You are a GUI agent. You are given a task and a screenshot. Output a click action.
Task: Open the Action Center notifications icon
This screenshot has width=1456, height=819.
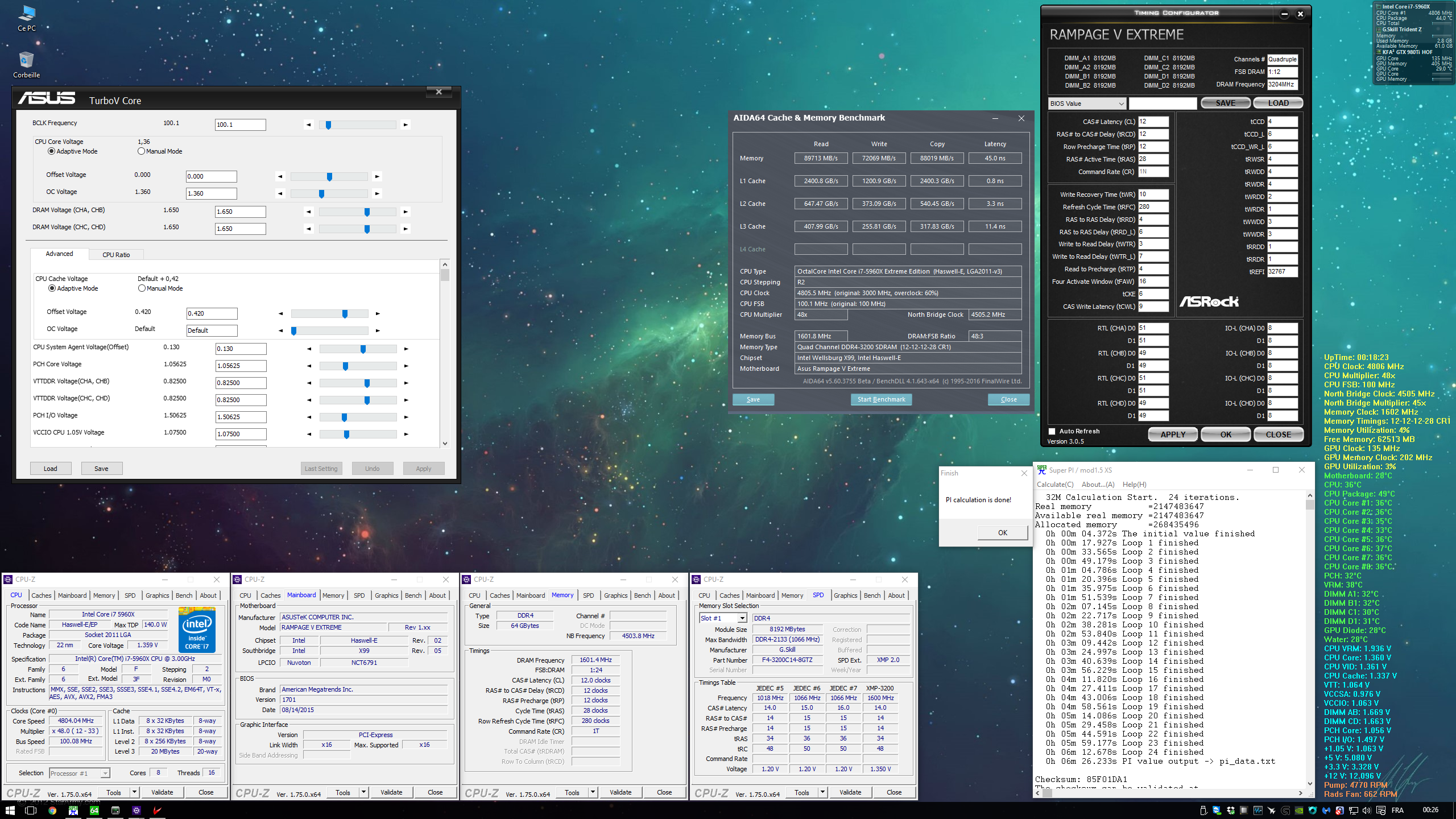tap(1381, 810)
